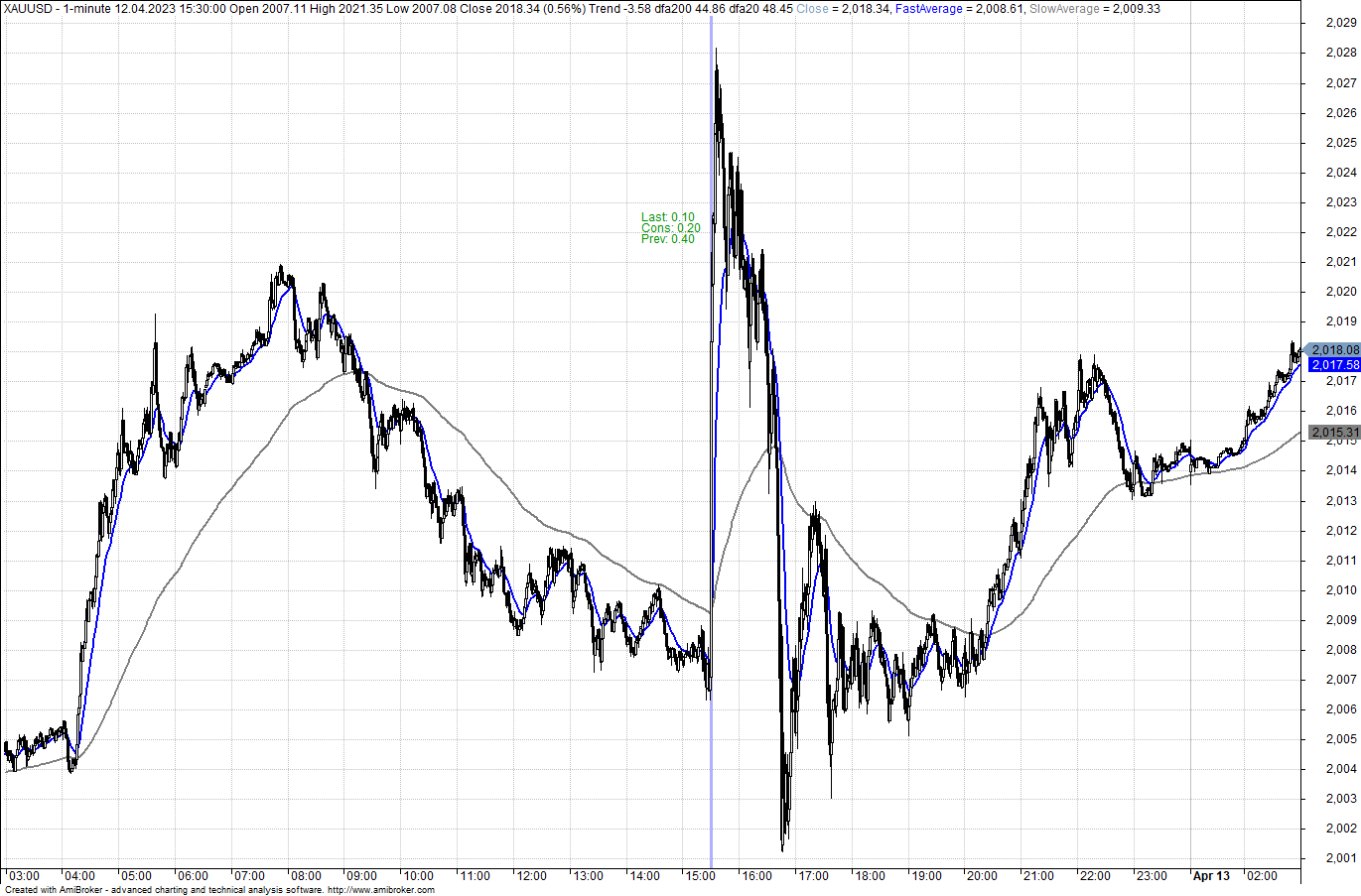Click the 10:00 time axis label
1361x896 pixels.
(x=418, y=876)
